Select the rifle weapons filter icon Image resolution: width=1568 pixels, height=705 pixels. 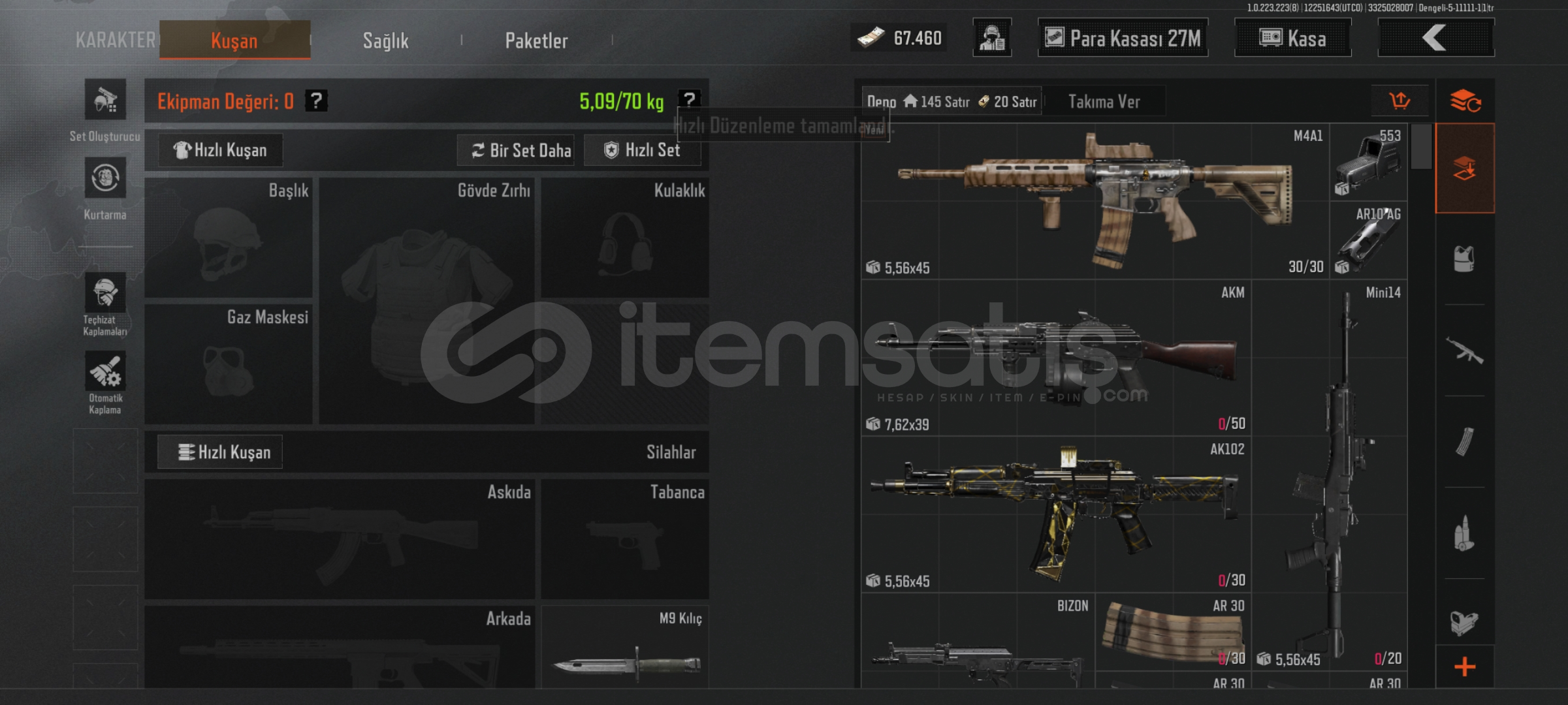click(x=1464, y=351)
